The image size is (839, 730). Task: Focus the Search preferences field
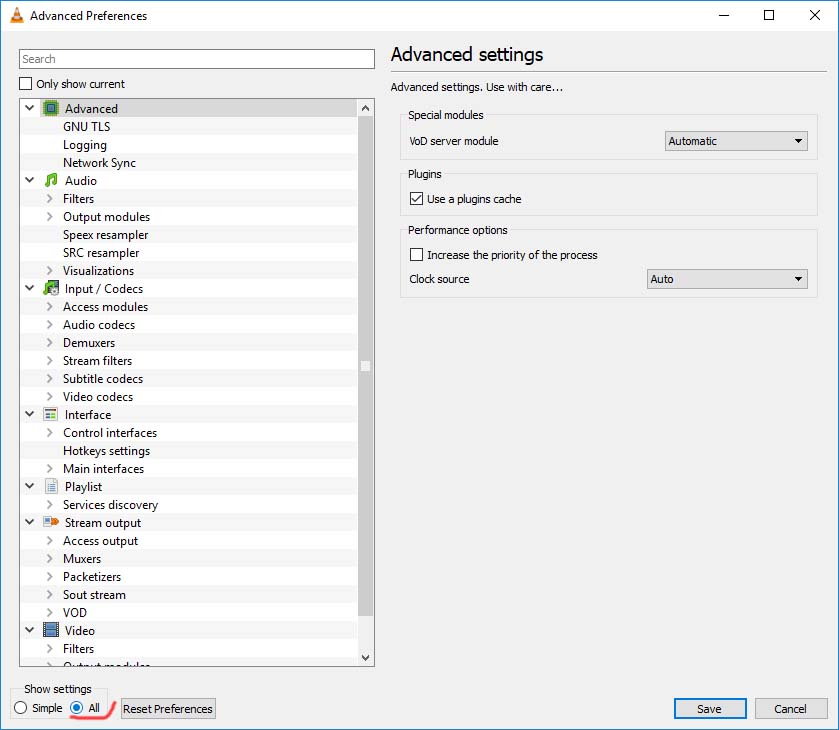point(196,59)
